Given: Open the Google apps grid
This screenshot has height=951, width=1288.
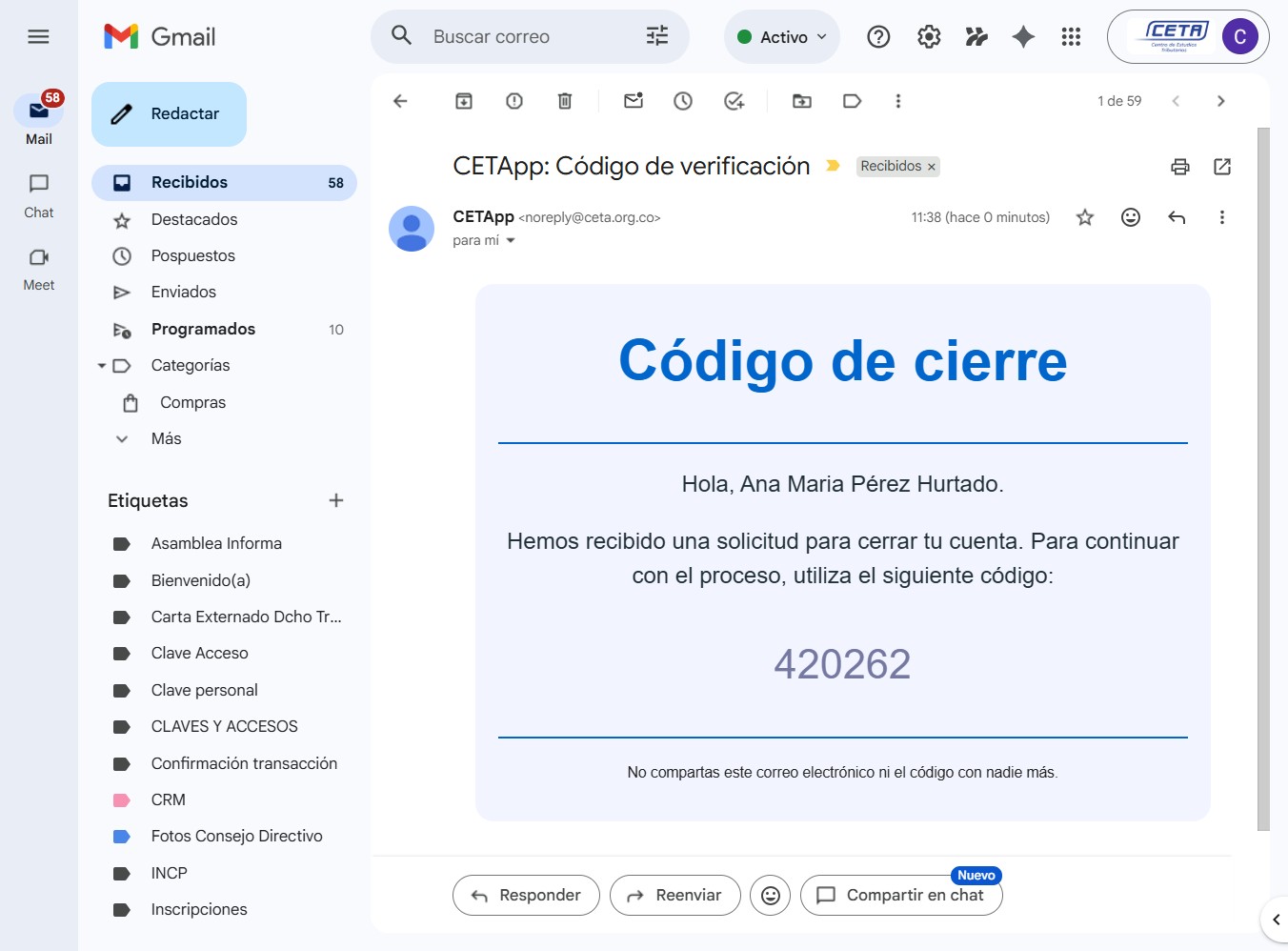Looking at the screenshot, I should pyautogui.click(x=1071, y=37).
